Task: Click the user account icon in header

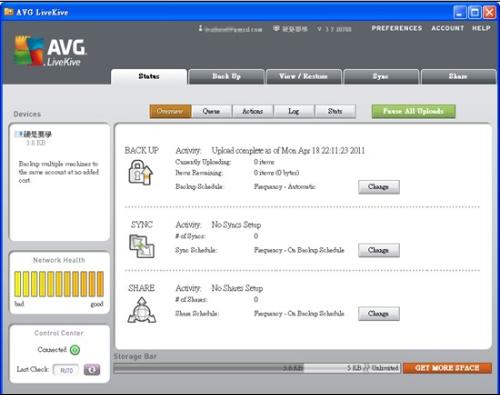Action: pos(200,28)
